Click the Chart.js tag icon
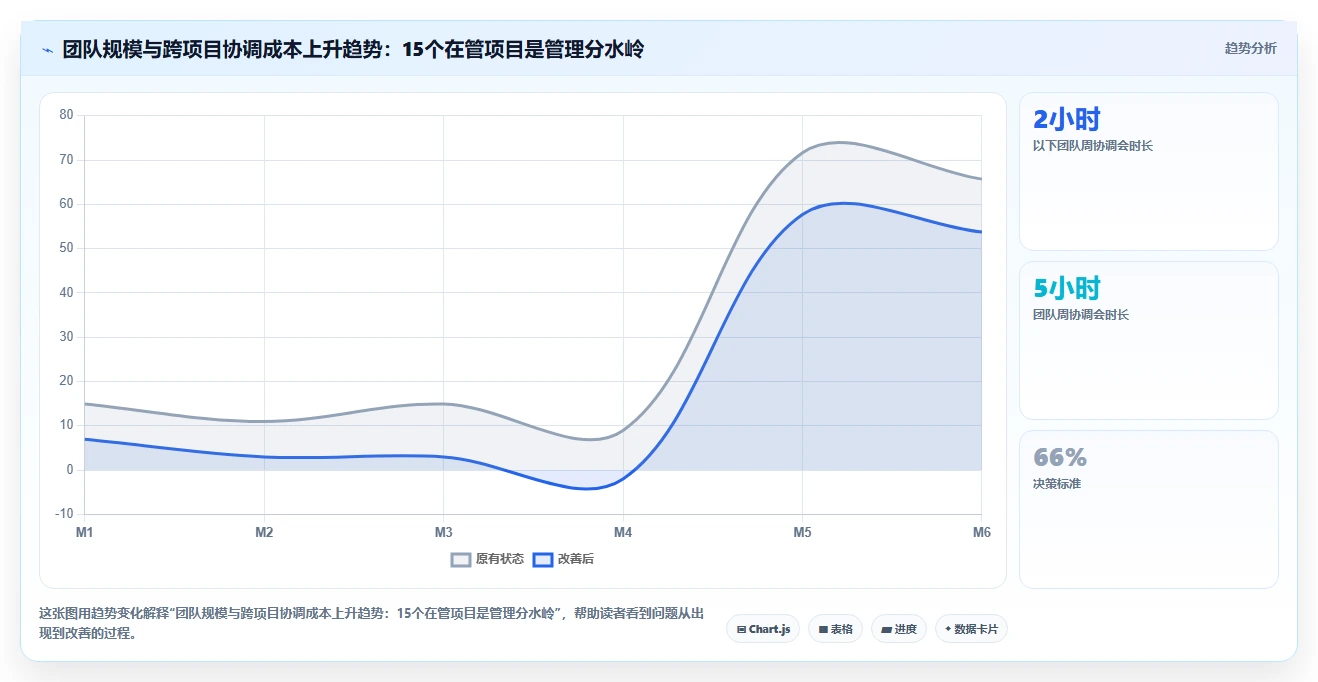 coord(741,629)
